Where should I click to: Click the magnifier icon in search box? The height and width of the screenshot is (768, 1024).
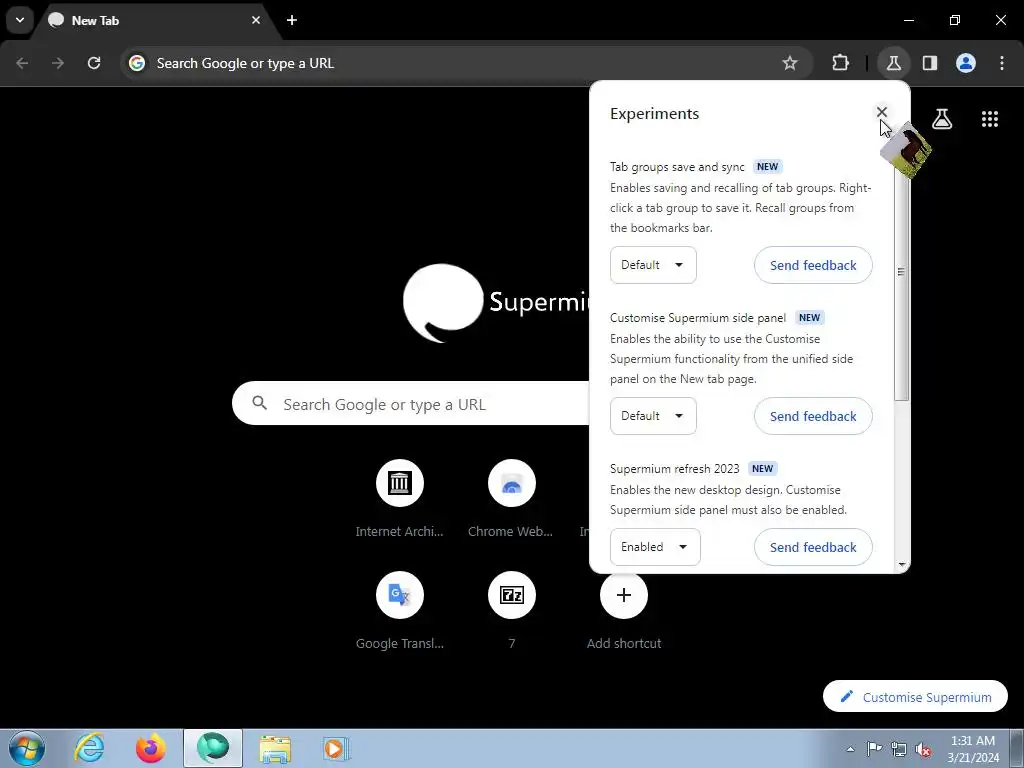(259, 404)
